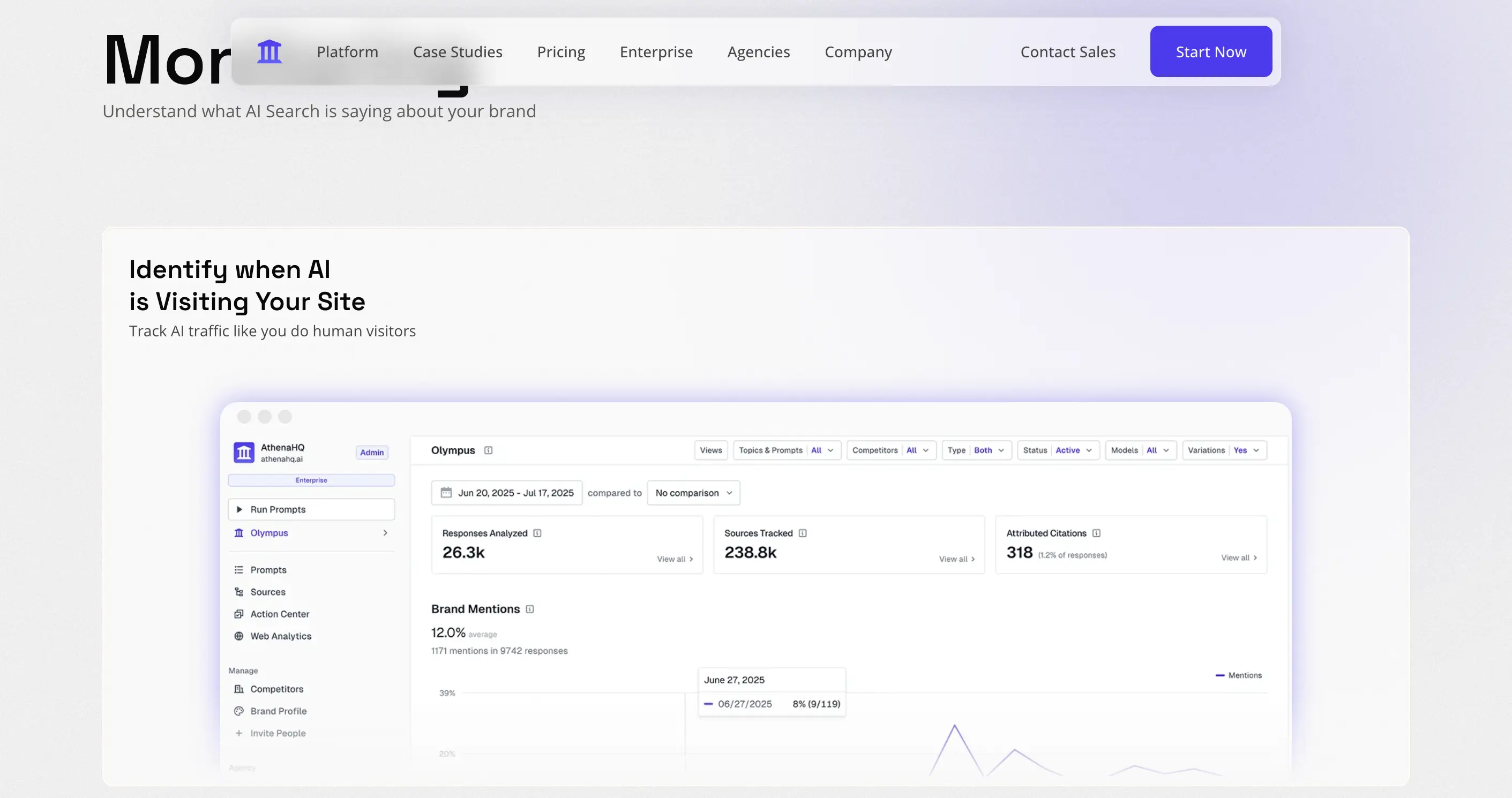Open the Topics & Prompts filter dropdown
Viewport: 1512px width, 798px height.
coord(787,450)
